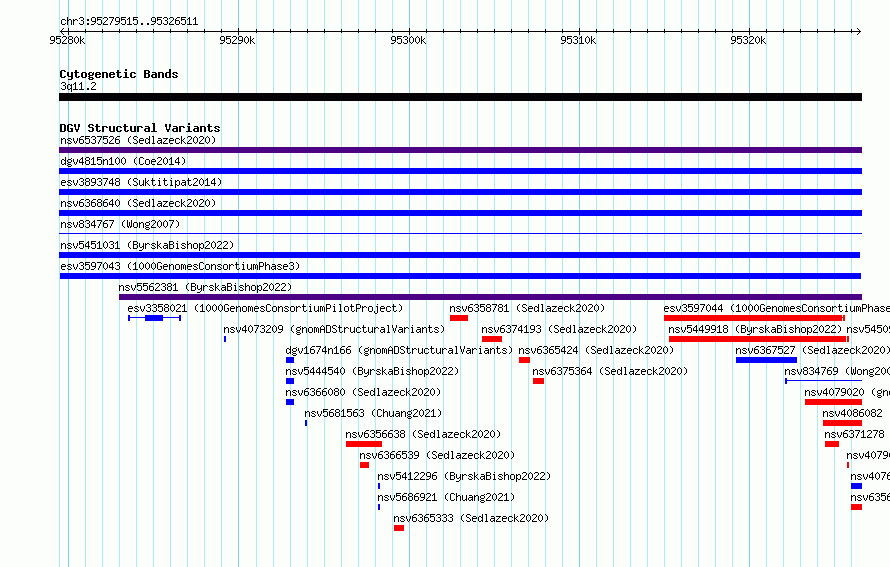
Task: Click the red block under nsv6371278
Action: coord(832,444)
